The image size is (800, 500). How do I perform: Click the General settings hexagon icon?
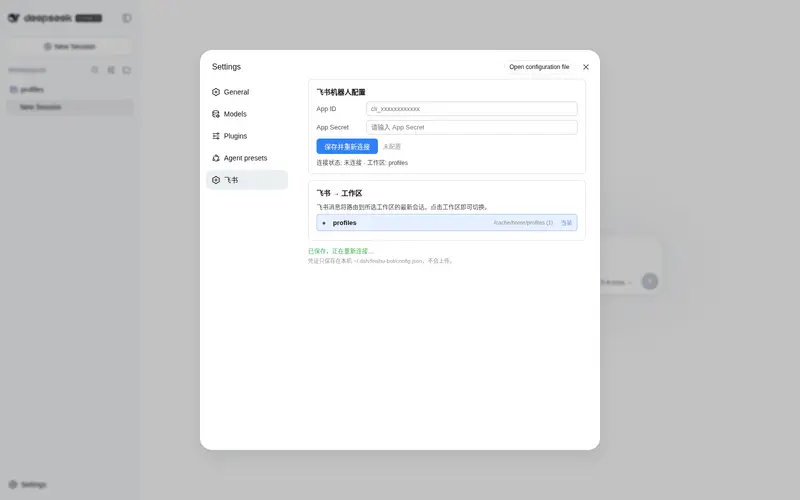[x=216, y=92]
